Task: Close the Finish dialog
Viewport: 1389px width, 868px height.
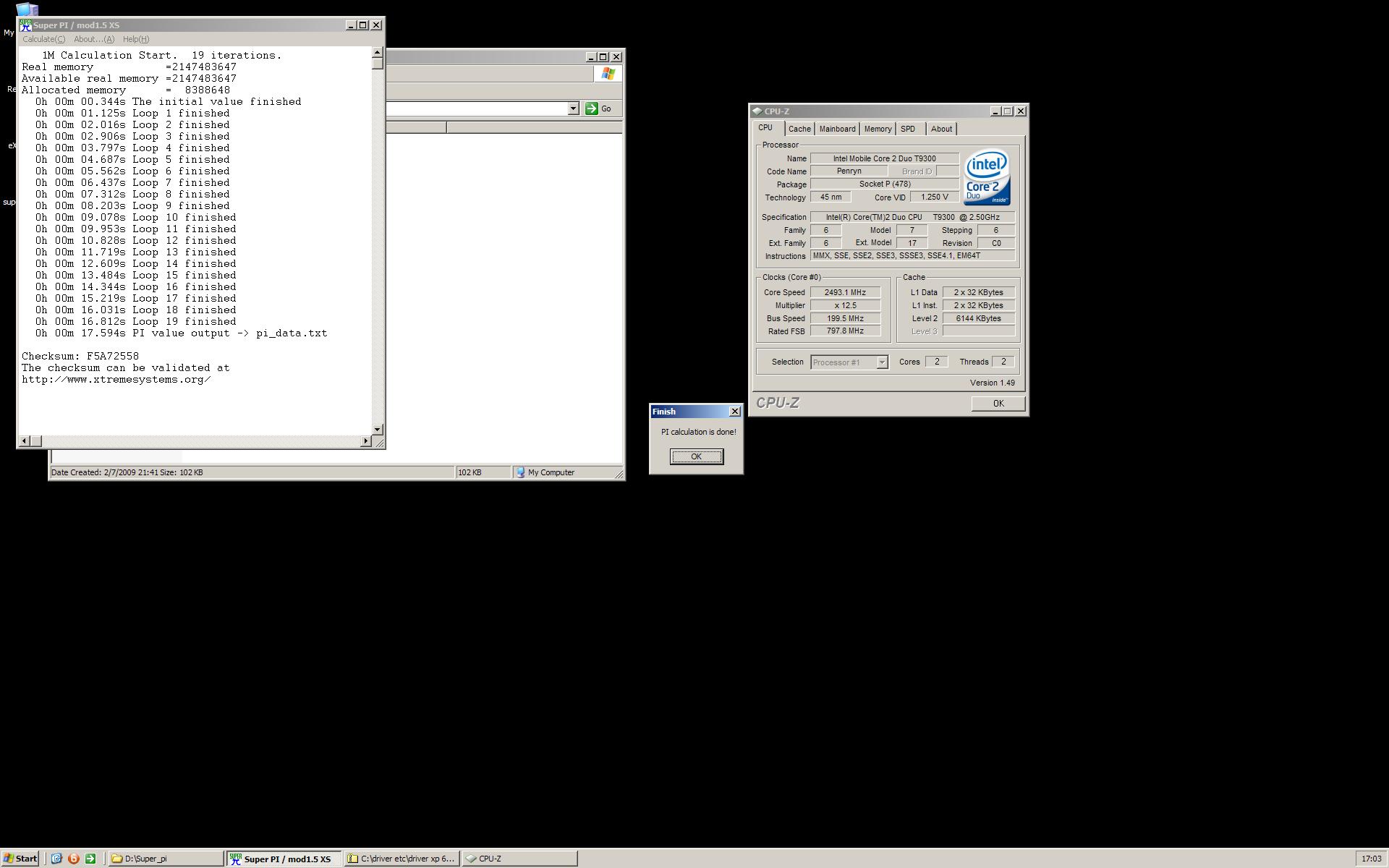Action: 735,412
